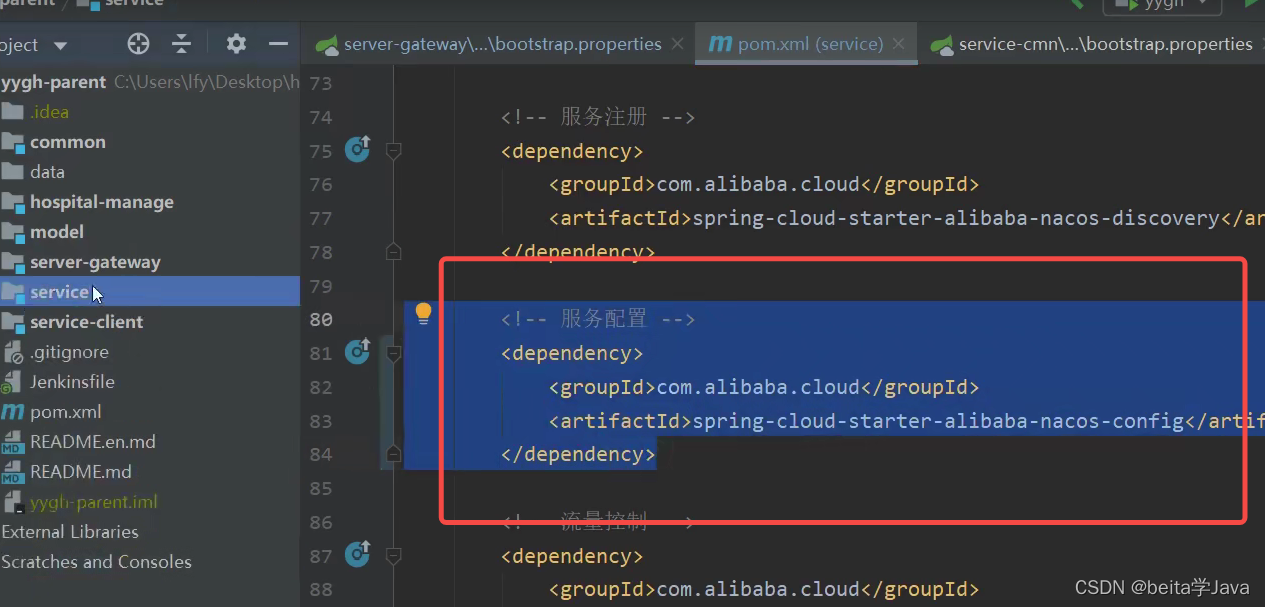Select the service module folder
The width and height of the screenshot is (1265, 607).
150,291
